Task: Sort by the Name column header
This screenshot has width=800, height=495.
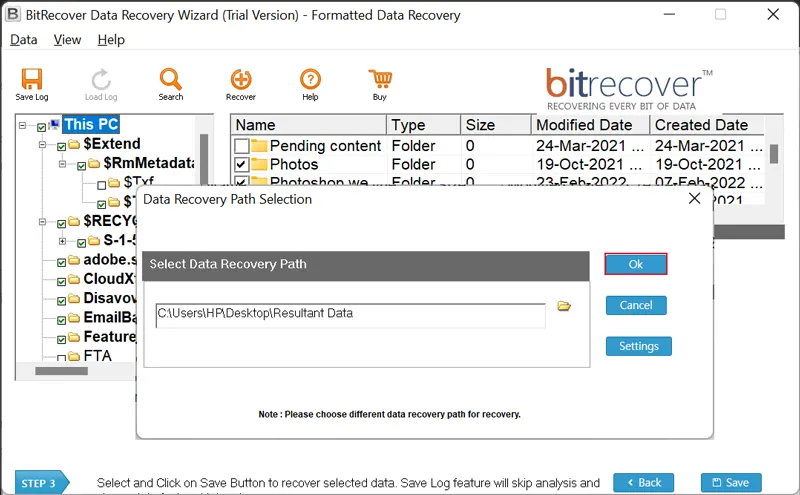Action: tap(309, 125)
